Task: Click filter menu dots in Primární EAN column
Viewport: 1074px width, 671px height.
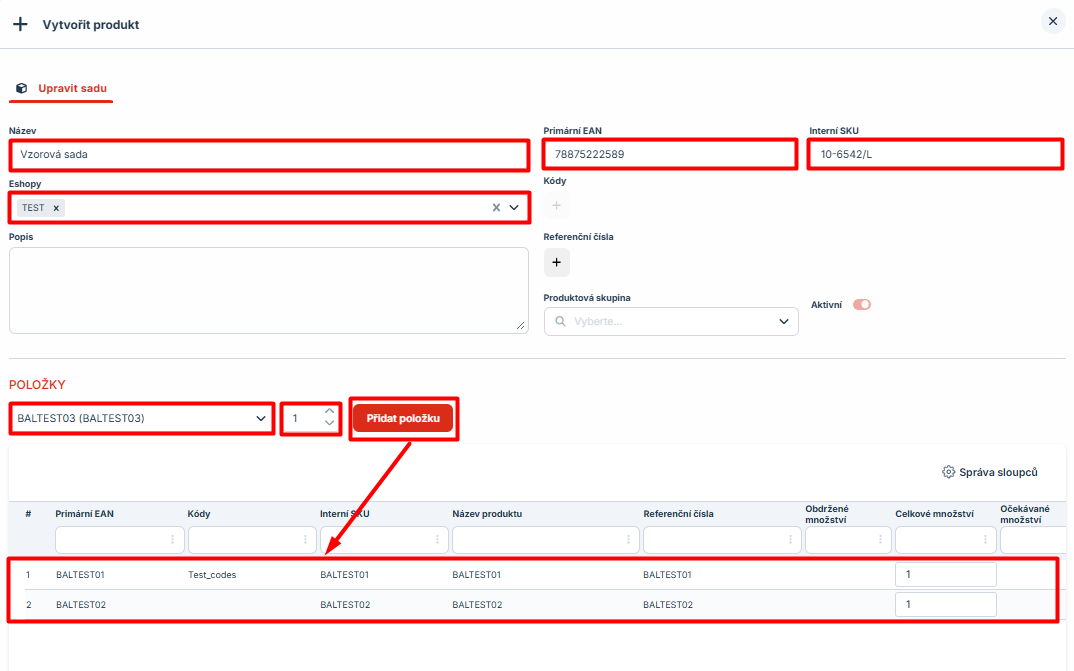Action: pos(172,540)
